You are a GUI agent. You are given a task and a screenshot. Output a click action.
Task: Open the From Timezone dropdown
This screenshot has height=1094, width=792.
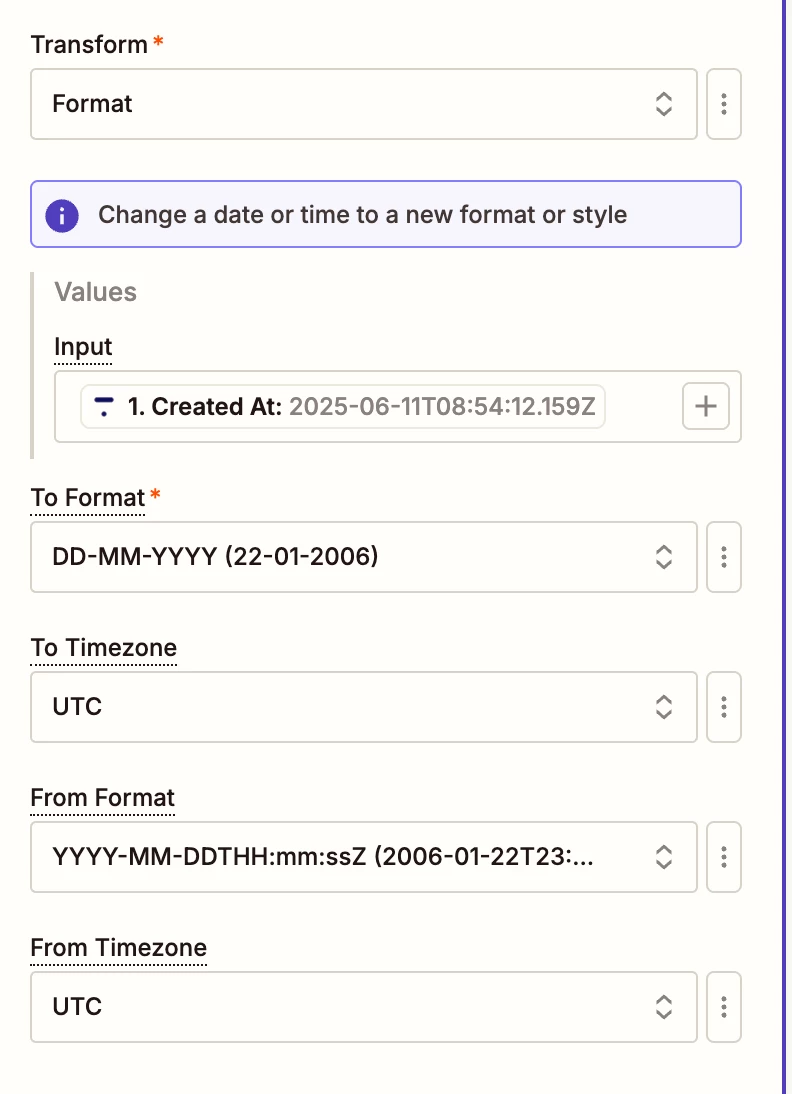coord(364,1007)
